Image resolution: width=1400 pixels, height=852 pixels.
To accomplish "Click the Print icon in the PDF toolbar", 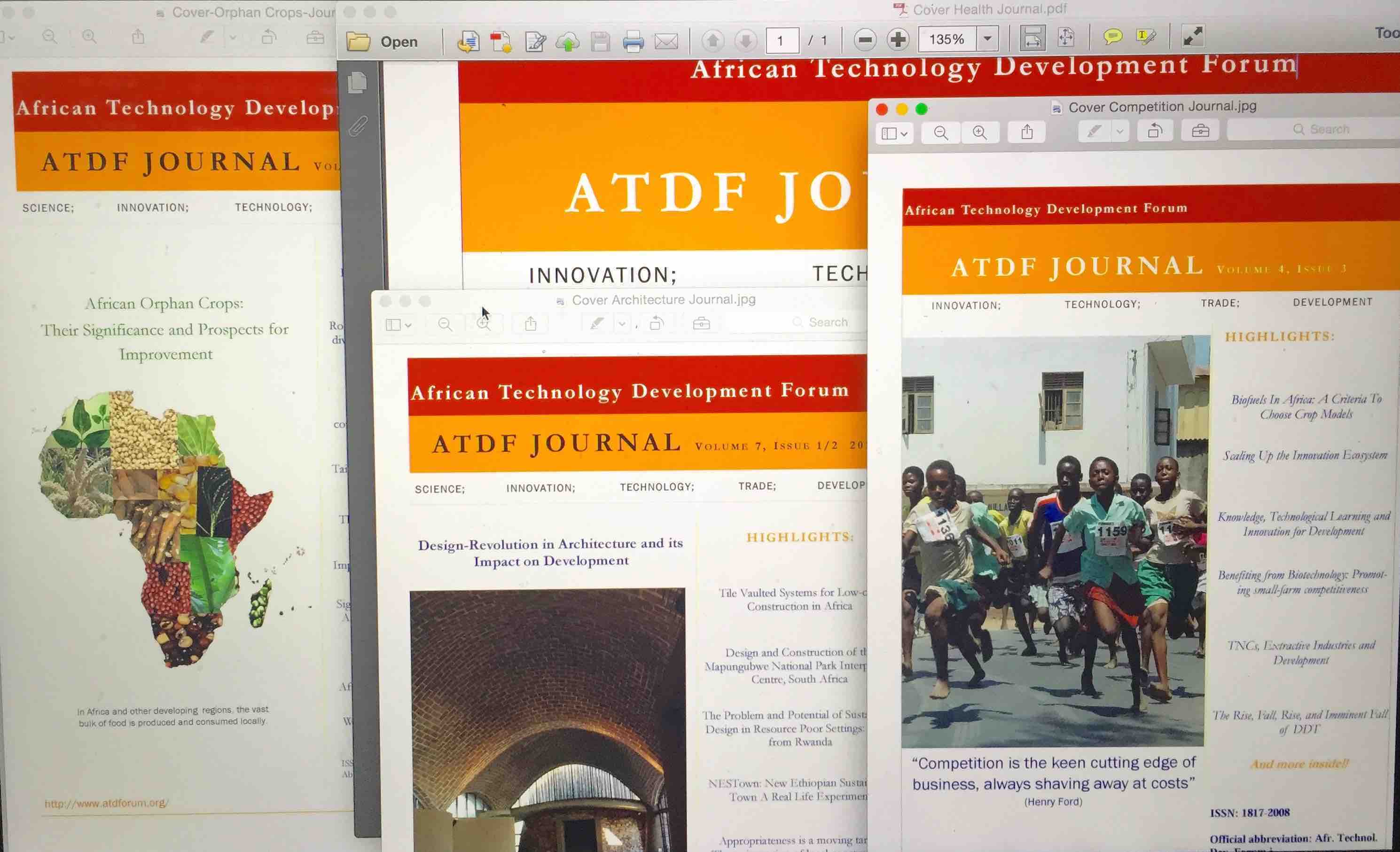I will click(x=633, y=41).
